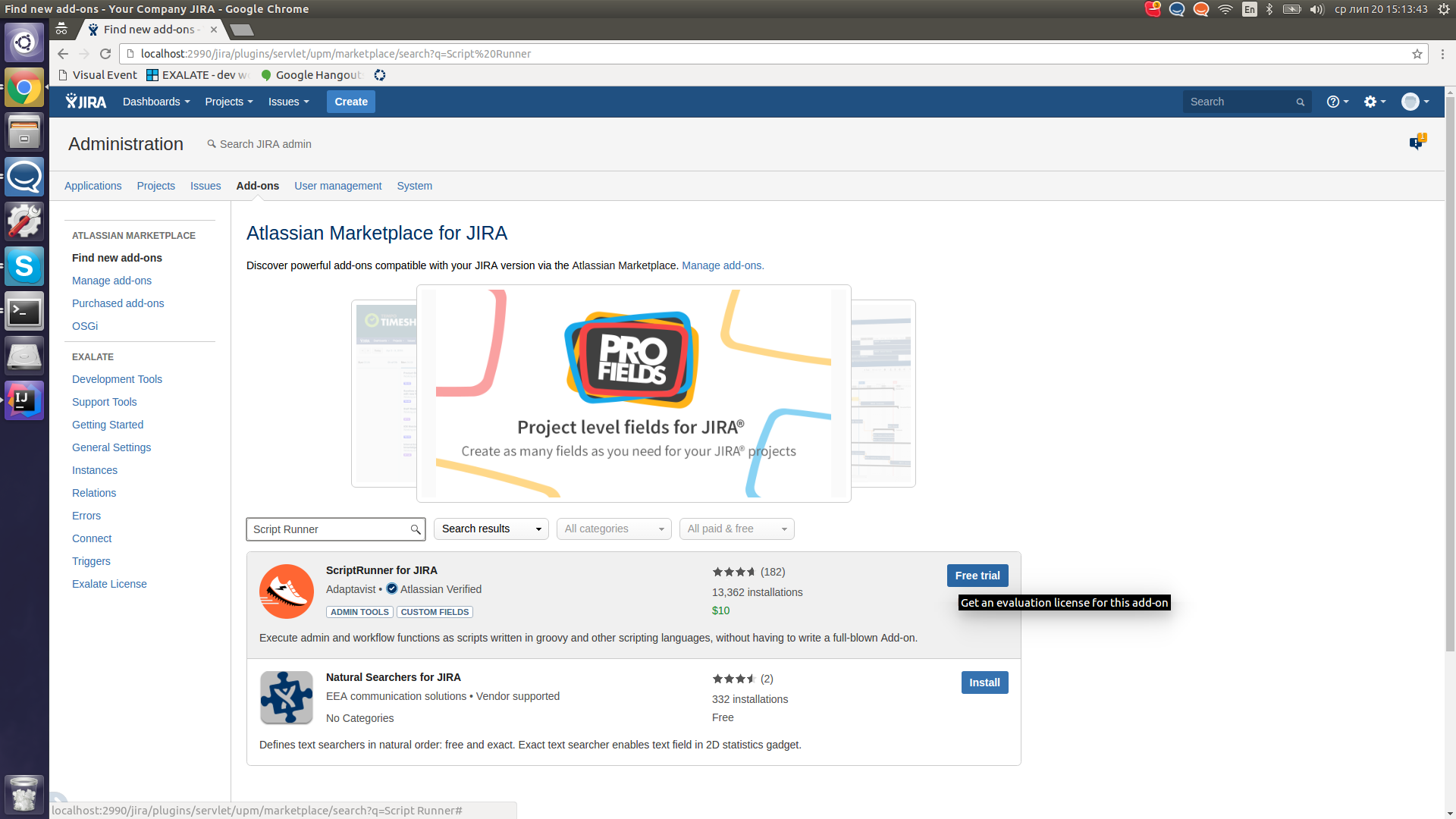Click the ScriptRunner for JIRA logo

287,591
